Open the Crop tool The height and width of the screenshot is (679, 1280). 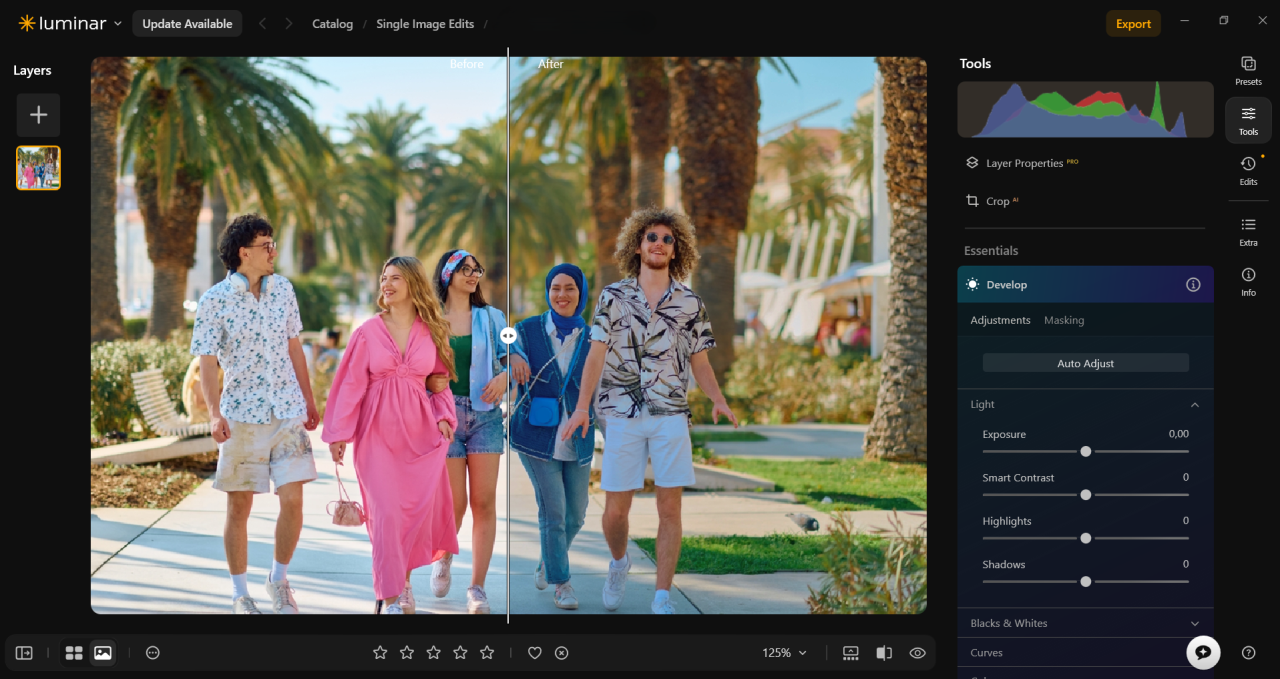click(x=991, y=201)
